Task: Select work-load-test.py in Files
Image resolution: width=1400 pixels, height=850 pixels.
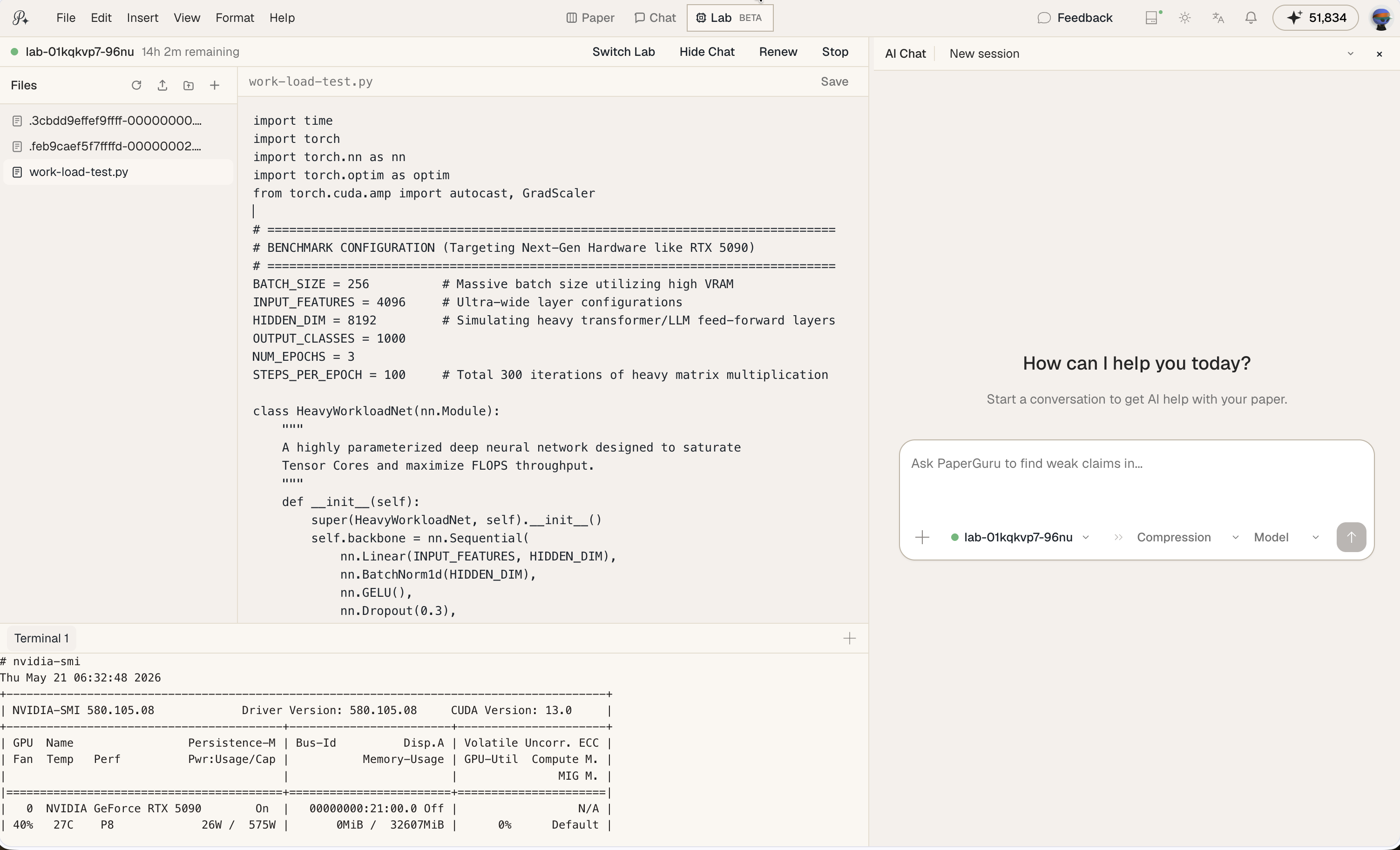Action: coord(118,172)
